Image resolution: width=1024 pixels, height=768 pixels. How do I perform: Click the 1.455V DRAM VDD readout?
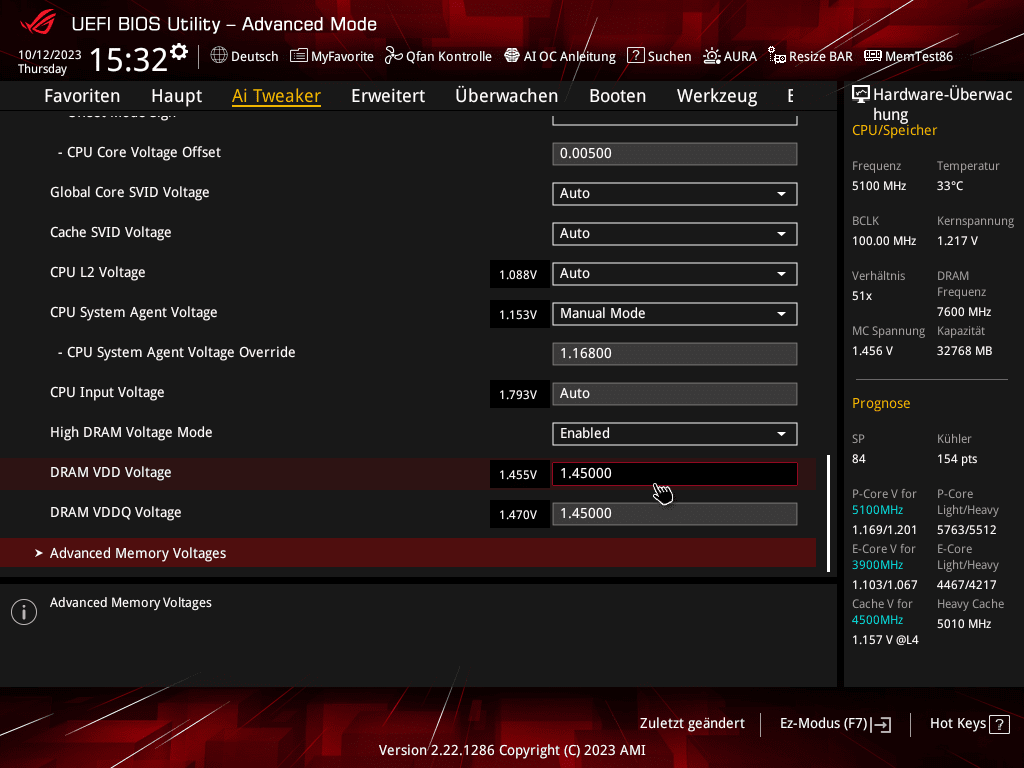519,474
